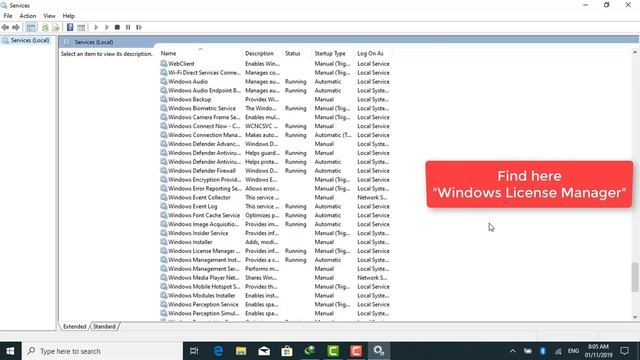
Task: Open the View menu
Action: pyautogui.click(x=49, y=16)
